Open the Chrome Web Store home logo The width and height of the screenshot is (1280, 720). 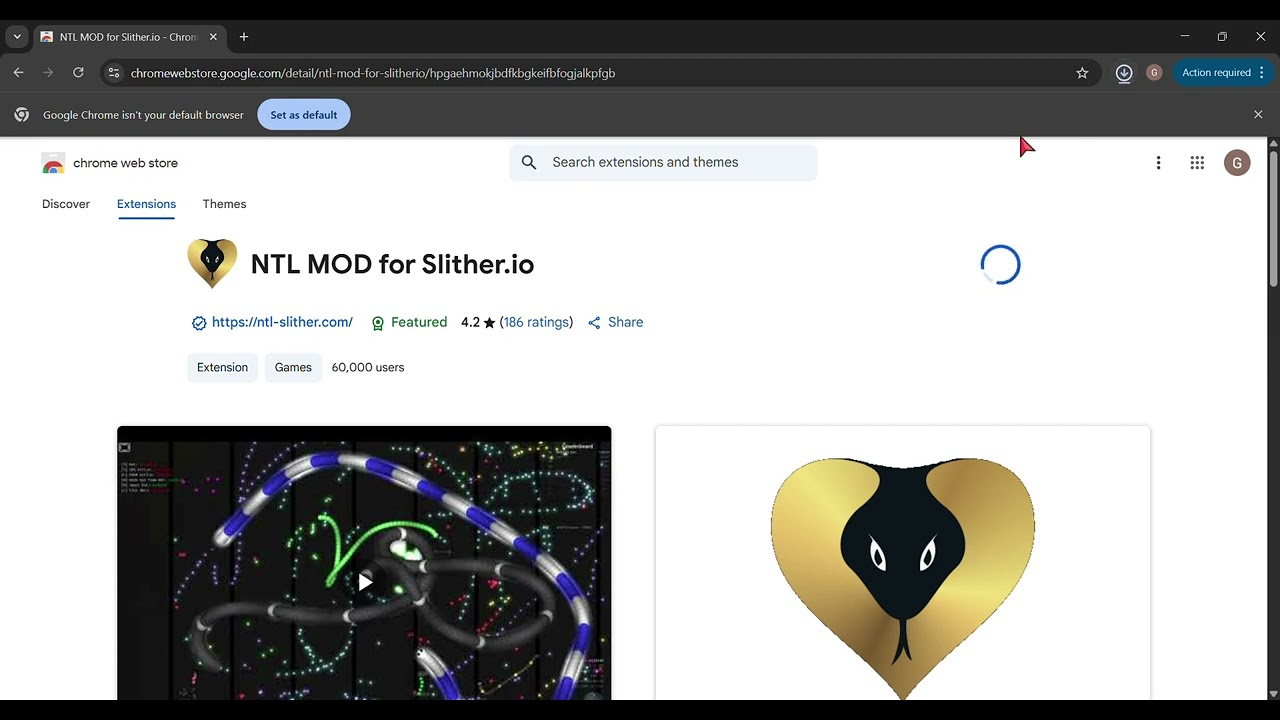tap(110, 163)
